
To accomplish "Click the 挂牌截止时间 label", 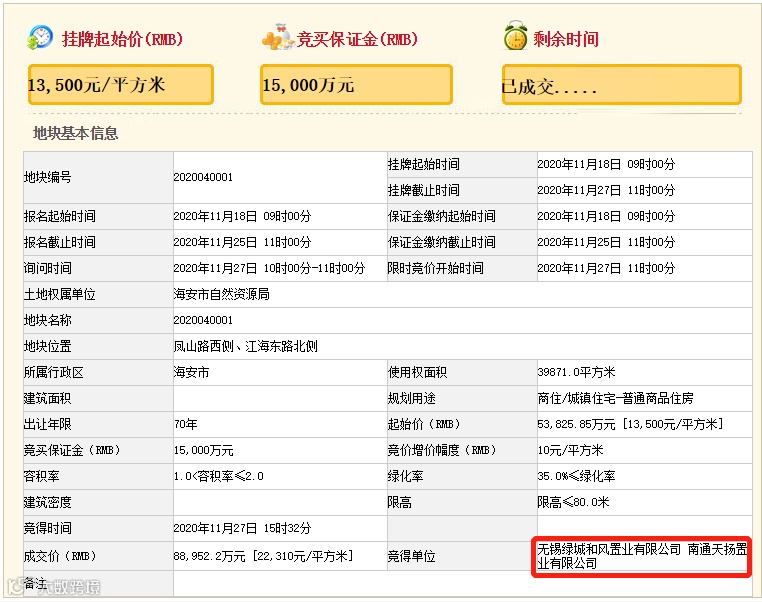I will [x=423, y=190].
